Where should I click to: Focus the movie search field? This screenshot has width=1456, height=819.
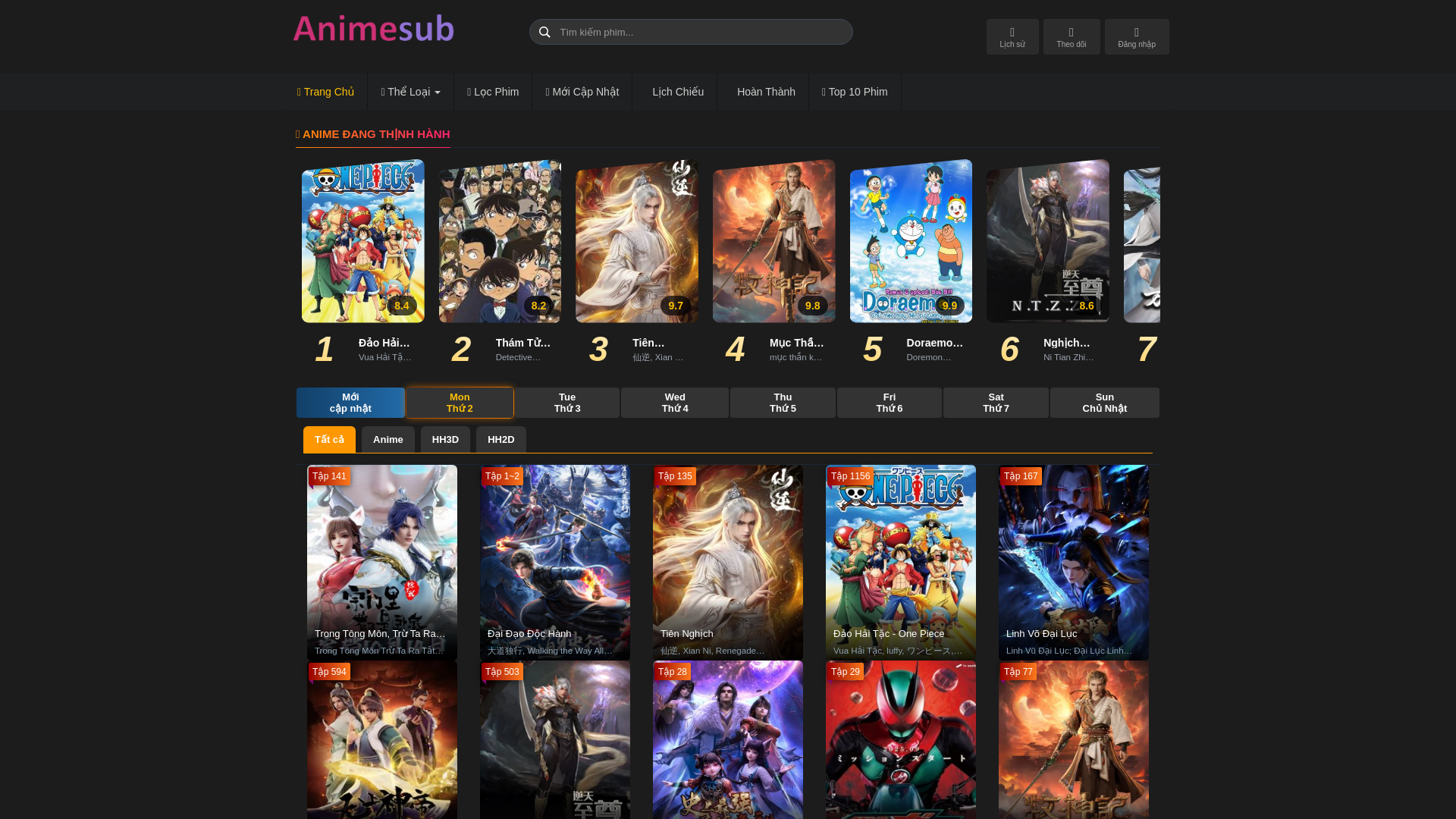(x=691, y=32)
